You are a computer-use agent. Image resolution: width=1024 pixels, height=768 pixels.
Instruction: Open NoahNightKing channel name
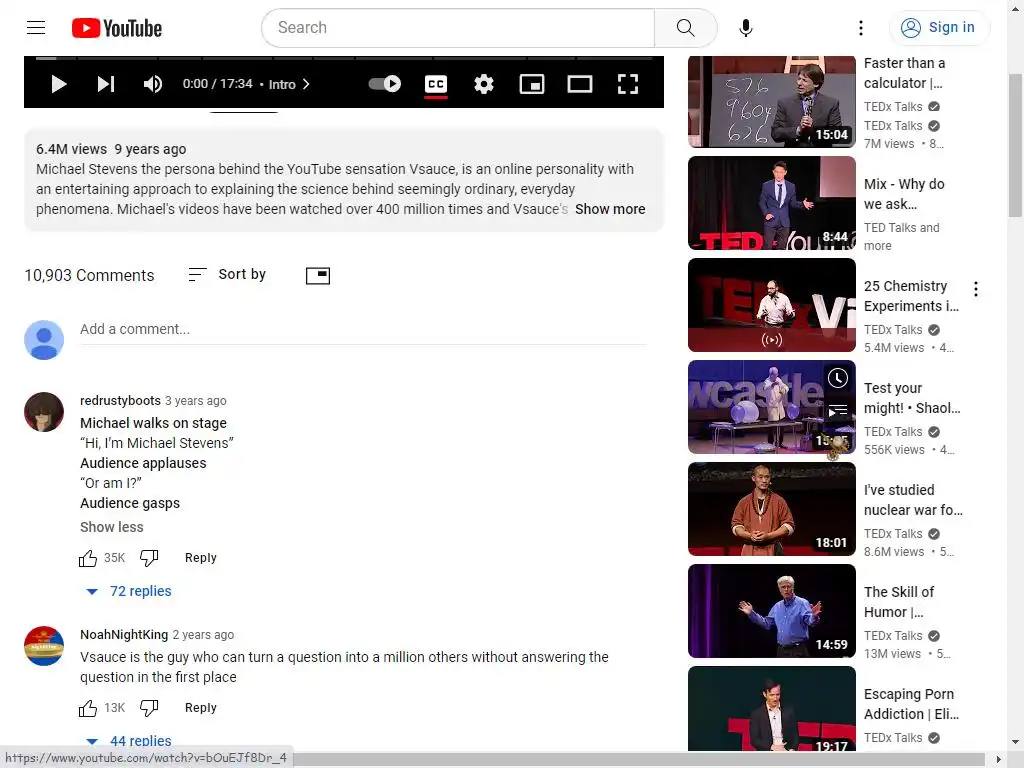click(x=124, y=635)
